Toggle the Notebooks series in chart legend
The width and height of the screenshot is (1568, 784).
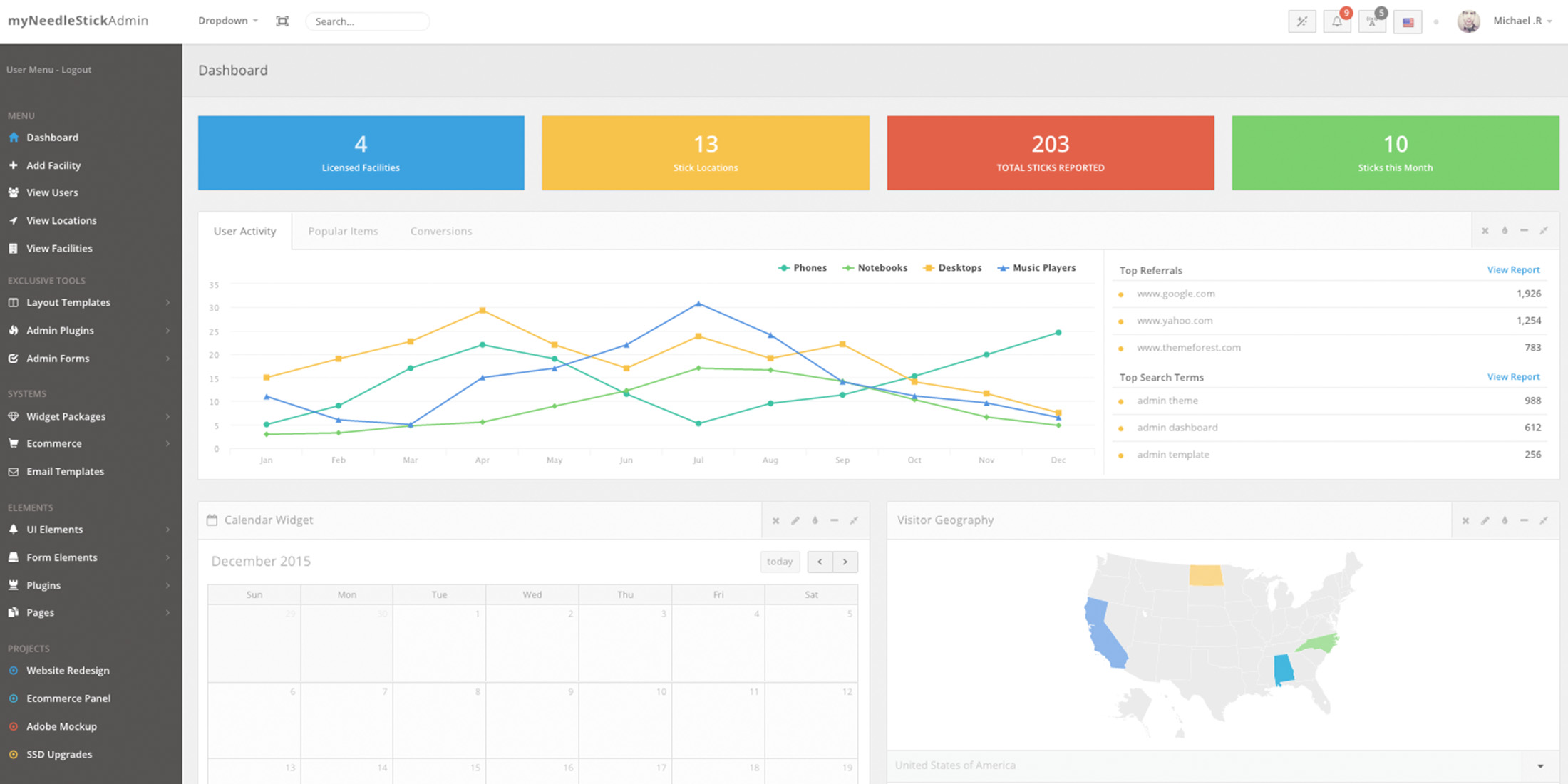[875, 268]
